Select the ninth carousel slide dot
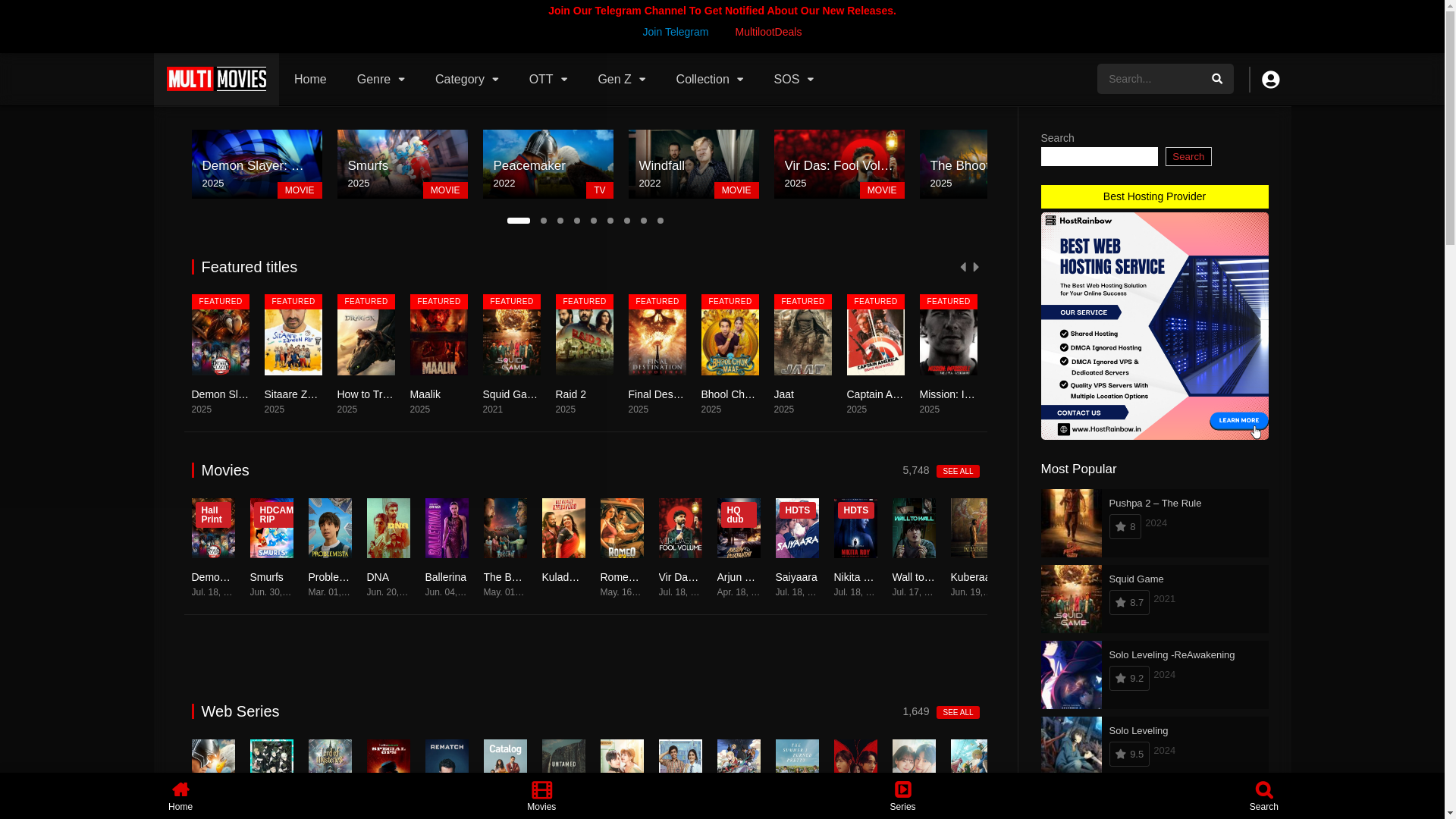 click(x=661, y=221)
